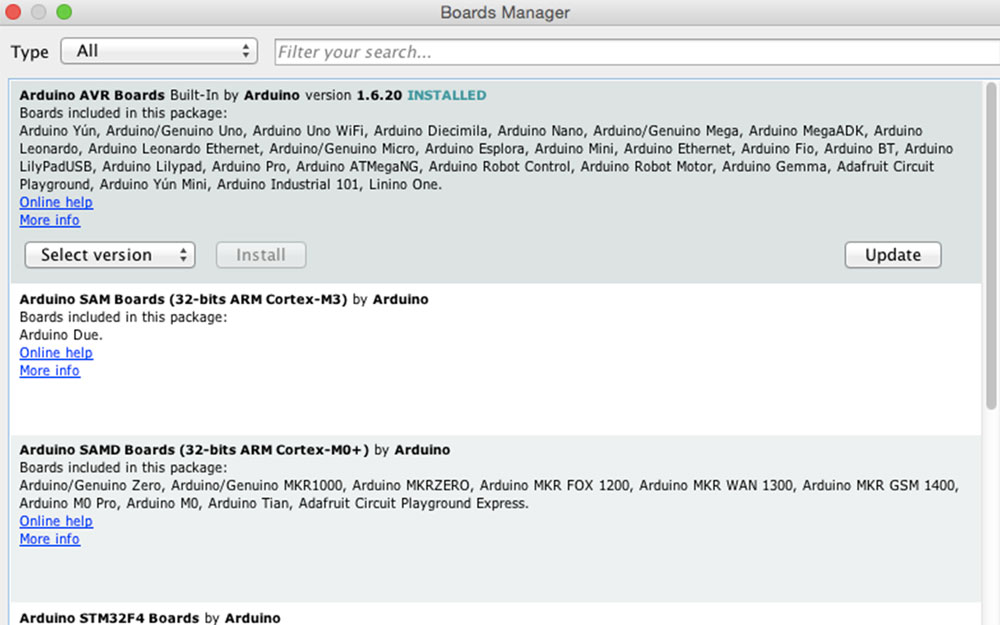Click the INSTALLED status label
Image resolution: width=1000 pixels, height=625 pixels.
coord(446,95)
